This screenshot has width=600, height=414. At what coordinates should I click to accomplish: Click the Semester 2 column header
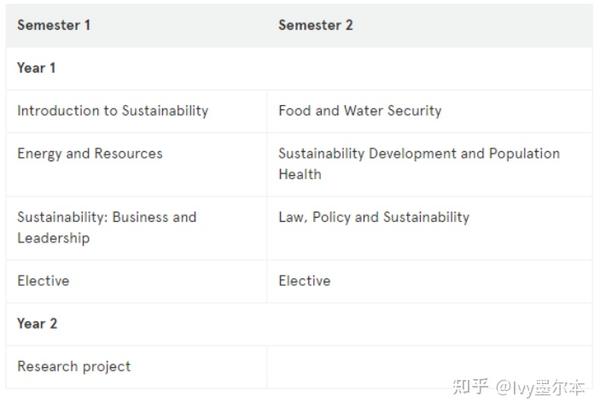pyautogui.click(x=316, y=25)
